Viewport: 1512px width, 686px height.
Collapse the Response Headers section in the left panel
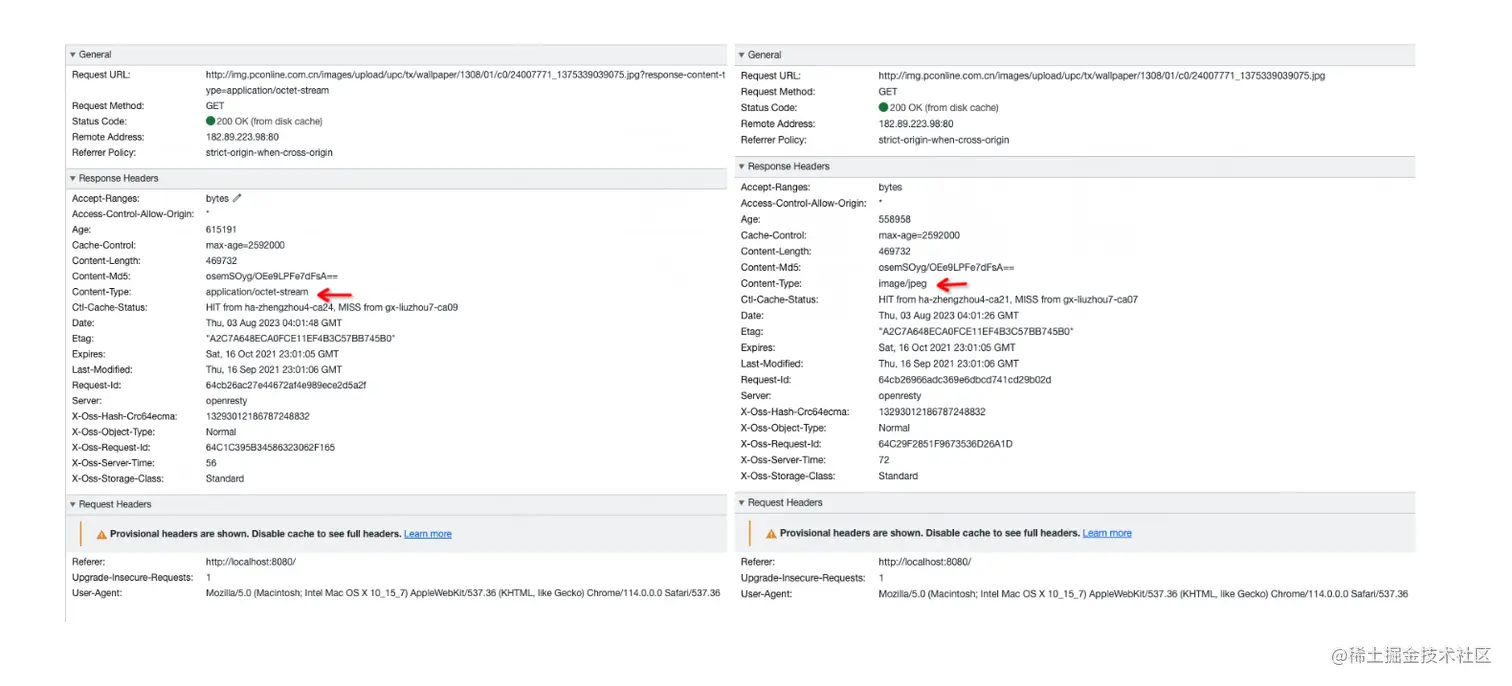click(73, 178)
